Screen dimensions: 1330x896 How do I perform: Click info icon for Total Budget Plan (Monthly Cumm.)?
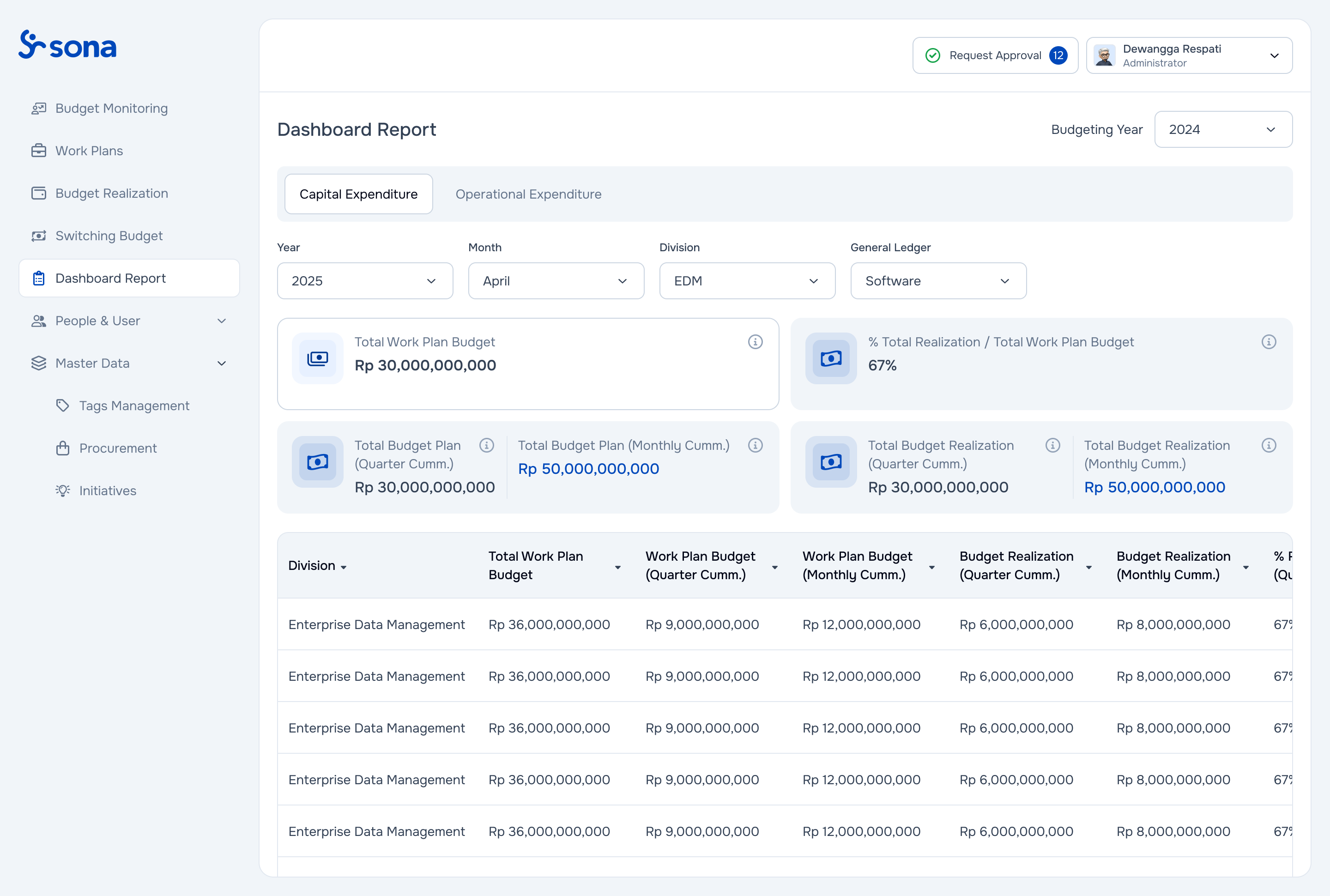(755, 445)
